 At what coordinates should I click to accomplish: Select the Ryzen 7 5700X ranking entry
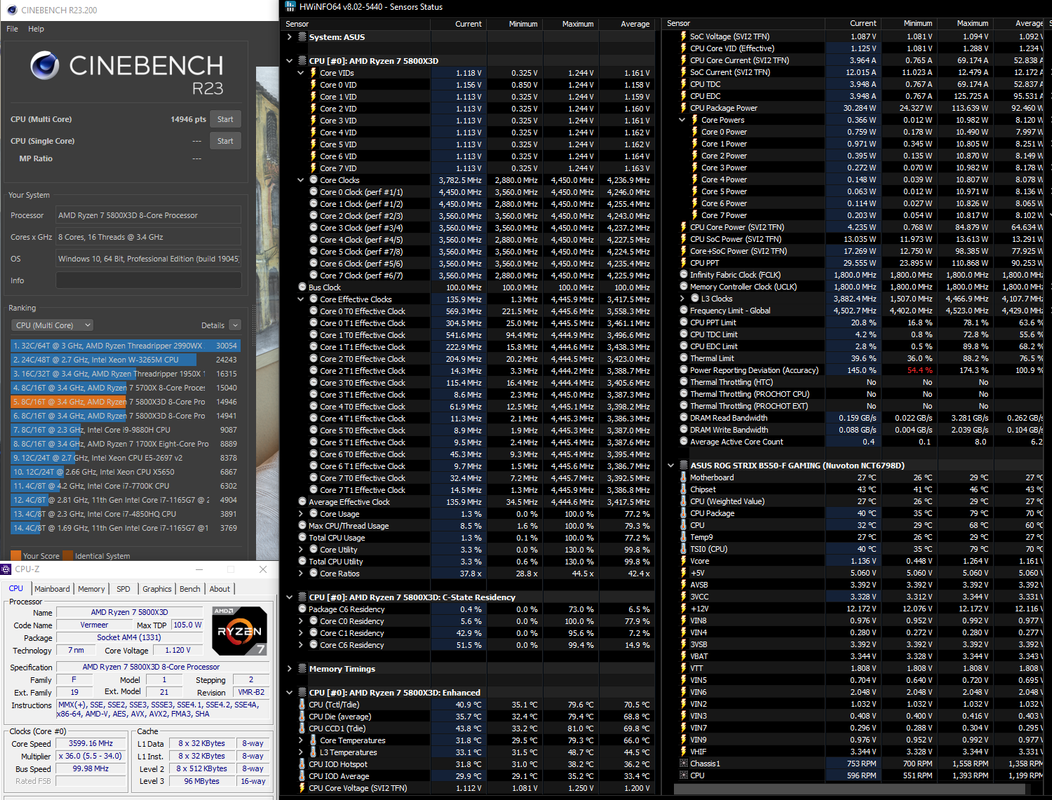[x=125, y=388]
